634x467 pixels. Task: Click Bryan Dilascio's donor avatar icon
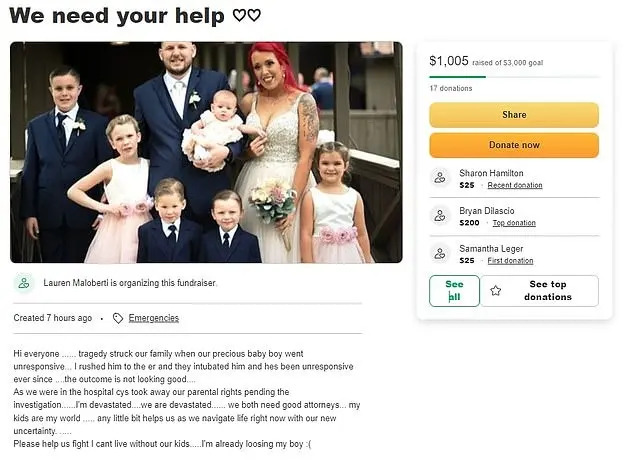coord(440,216)
